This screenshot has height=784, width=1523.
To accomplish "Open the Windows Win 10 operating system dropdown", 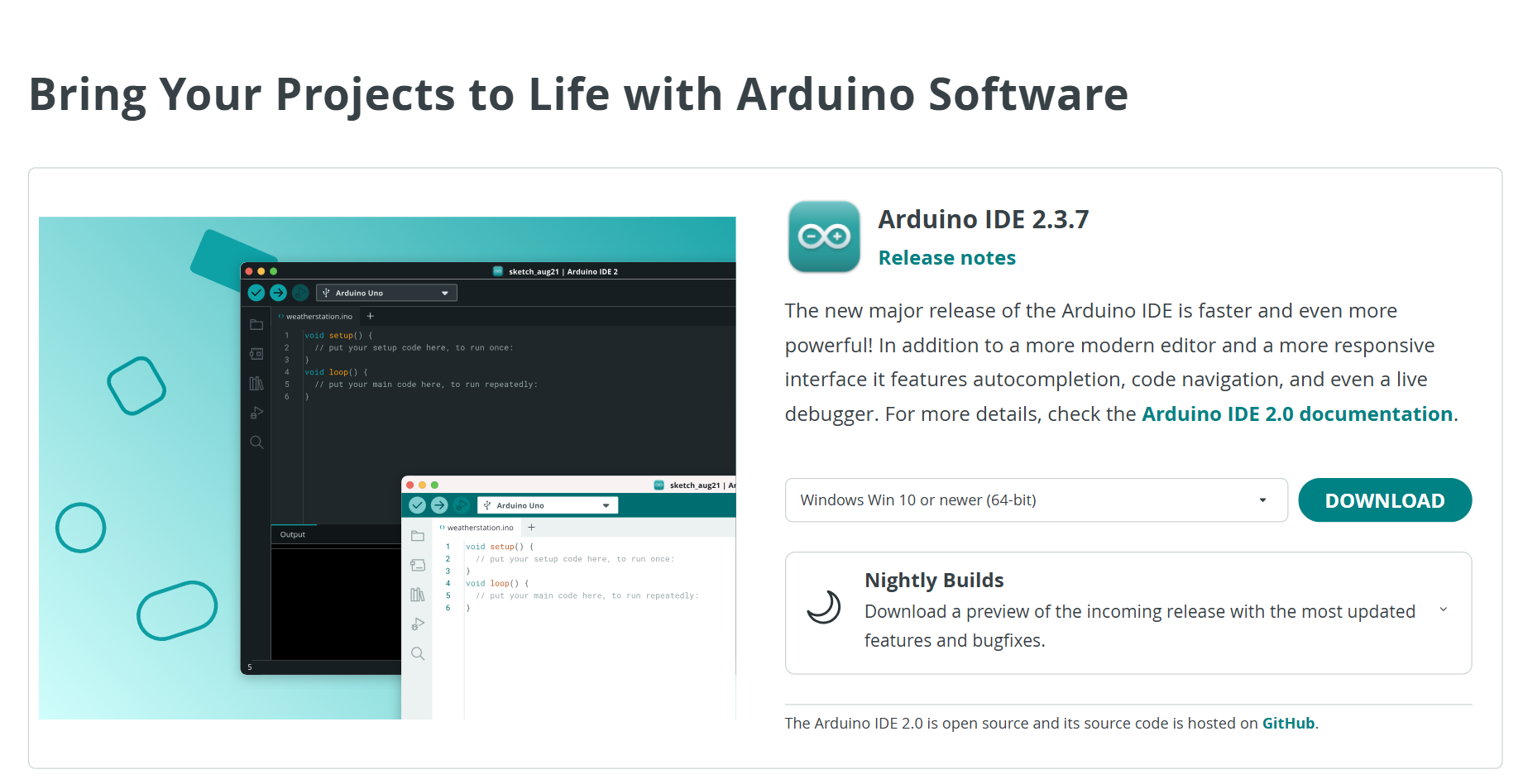I will [1035, 500].
